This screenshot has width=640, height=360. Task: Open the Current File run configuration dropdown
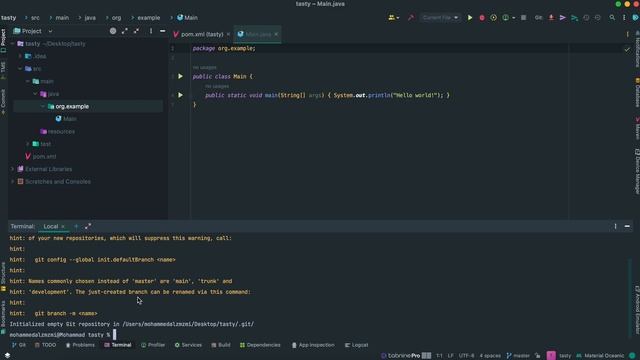(x=440, y=18)
